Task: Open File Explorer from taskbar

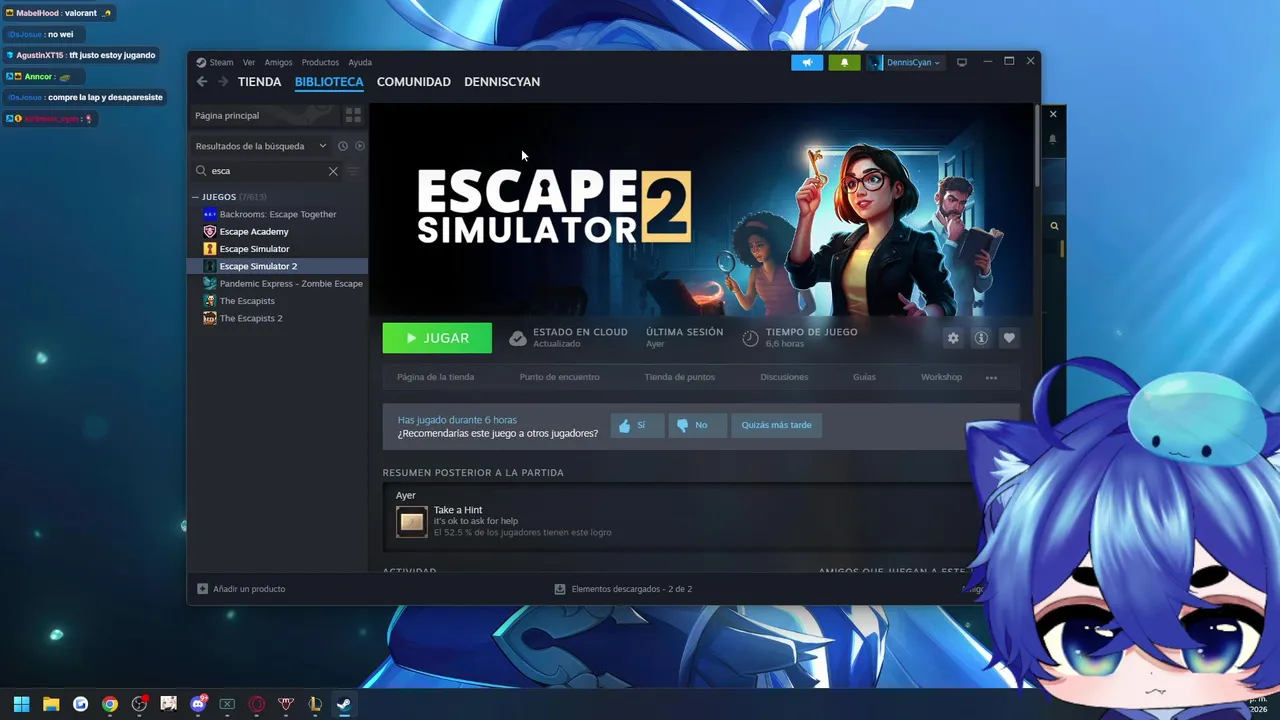Action: (51, 704)
